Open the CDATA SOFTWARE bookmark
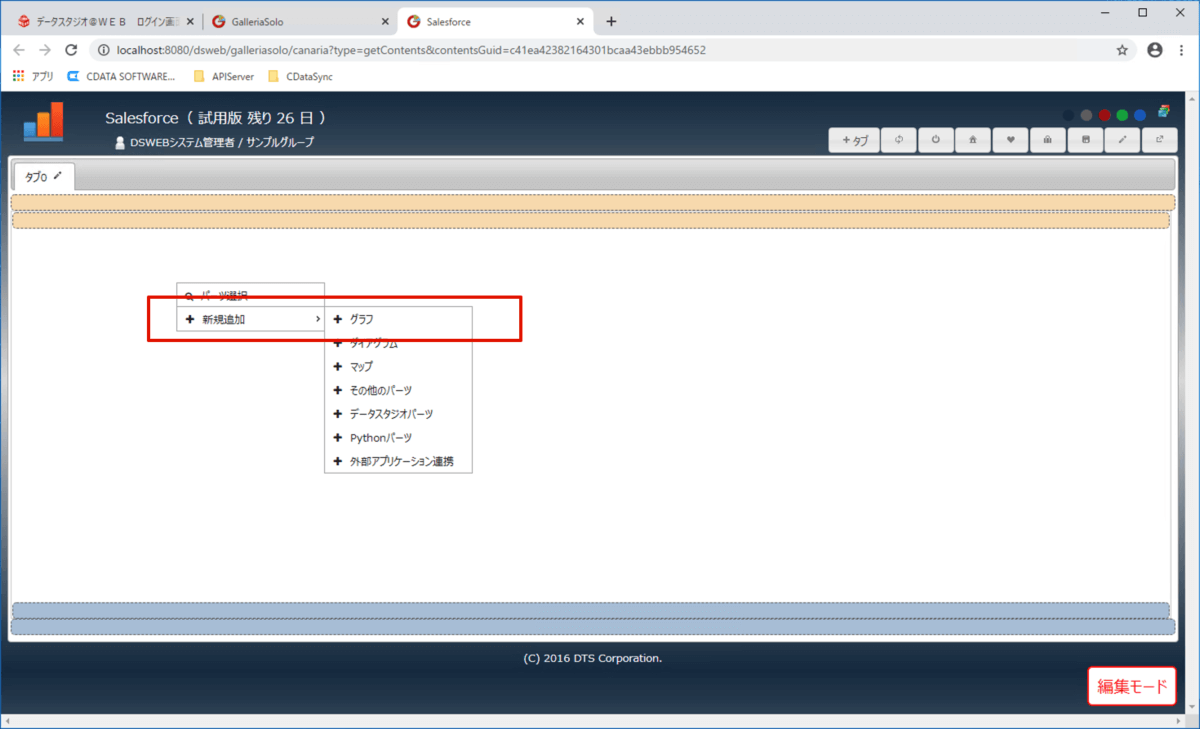The height and width of the screenshot is (729, 1200). [121, 76]
